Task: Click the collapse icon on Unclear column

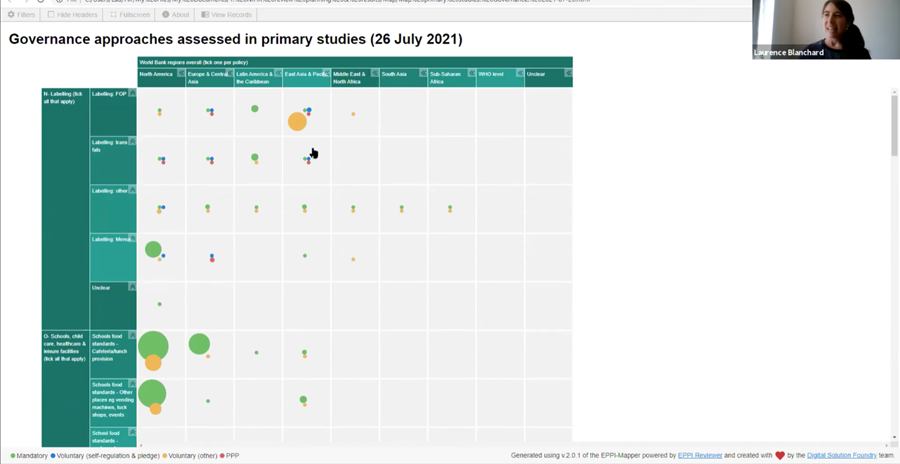Action: point(568,74)
